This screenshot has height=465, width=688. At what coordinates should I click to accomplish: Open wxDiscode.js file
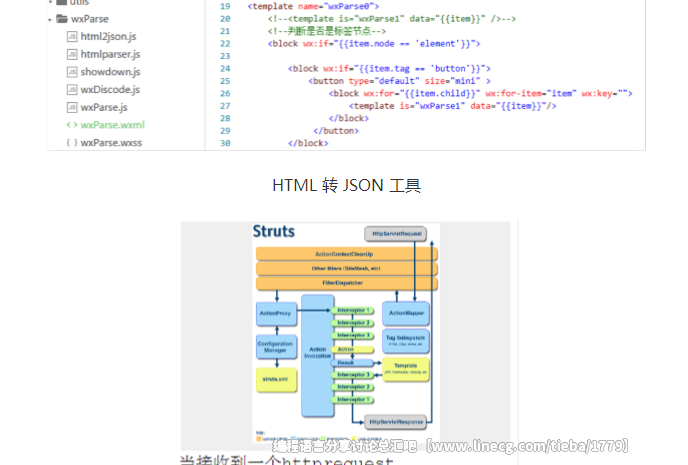pyautogui.click(x=110, y=89)
